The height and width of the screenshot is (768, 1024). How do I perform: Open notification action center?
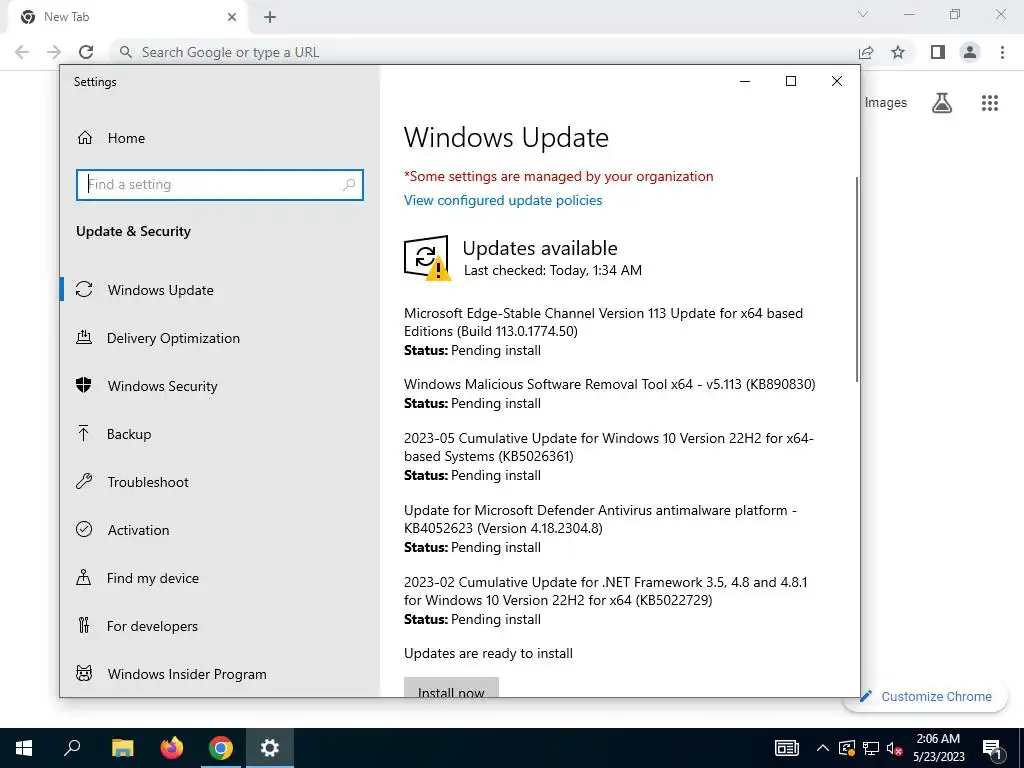[x=993, y=748]
